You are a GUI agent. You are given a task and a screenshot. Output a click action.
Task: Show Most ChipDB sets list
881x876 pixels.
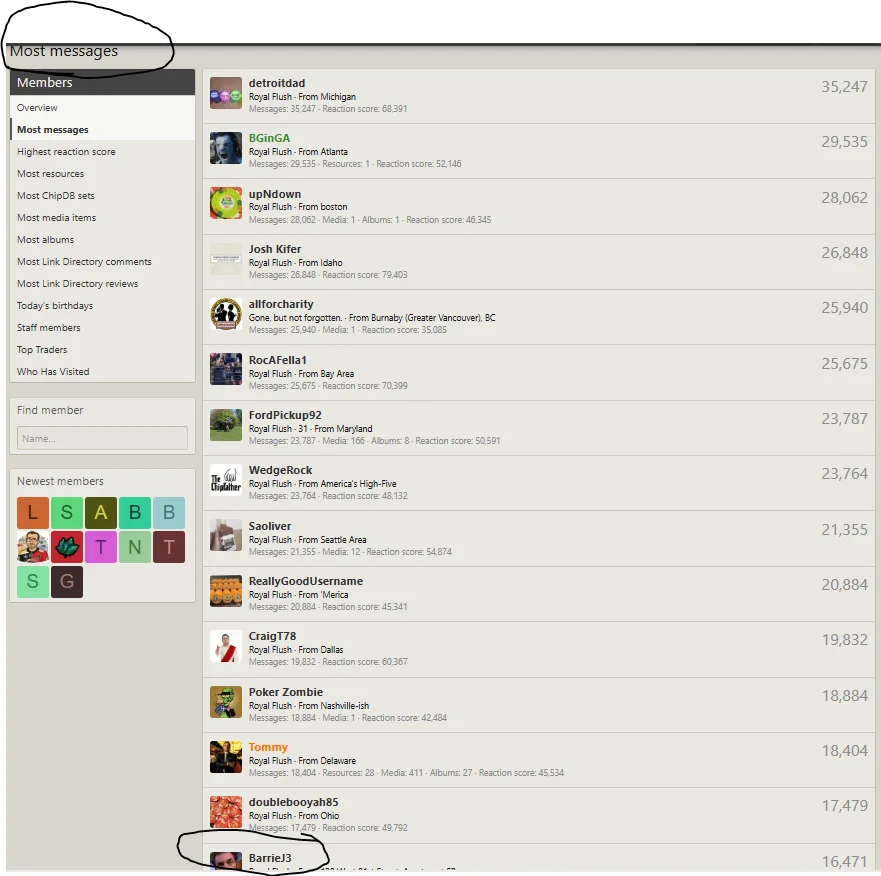56,196
